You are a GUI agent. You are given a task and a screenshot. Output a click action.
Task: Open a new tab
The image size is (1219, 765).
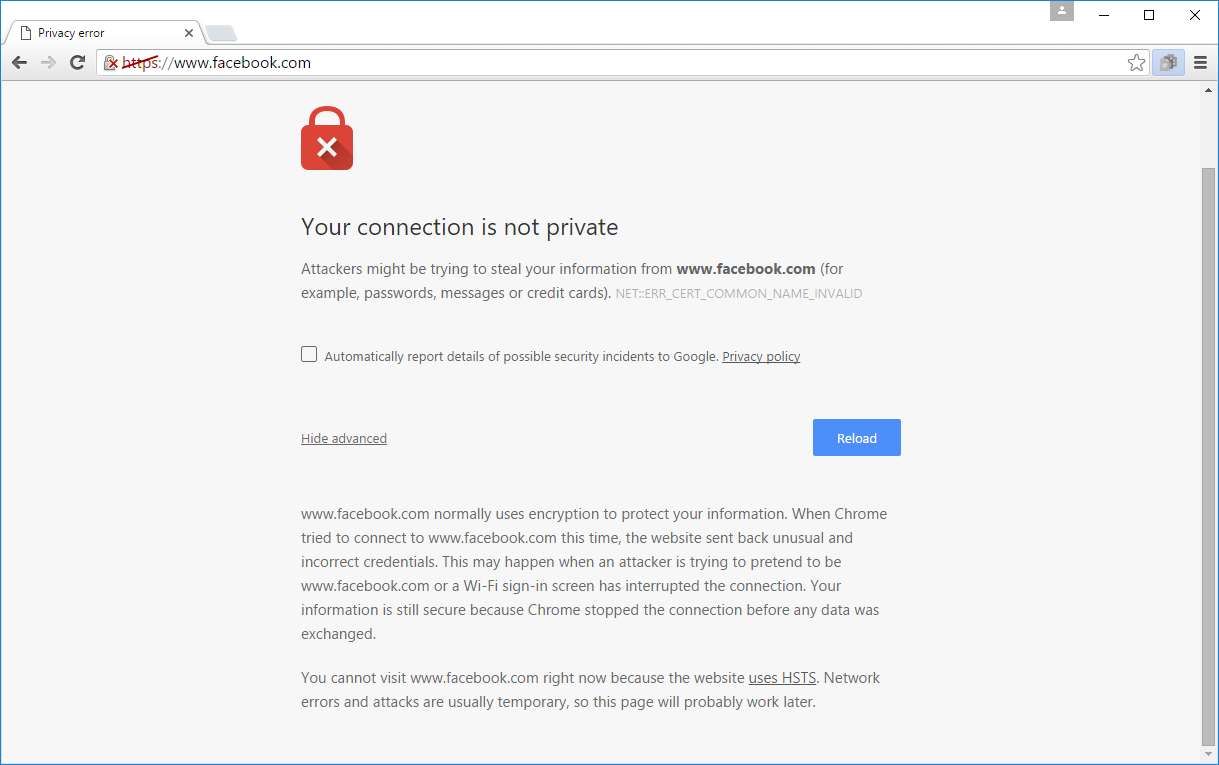click(221, 34)
